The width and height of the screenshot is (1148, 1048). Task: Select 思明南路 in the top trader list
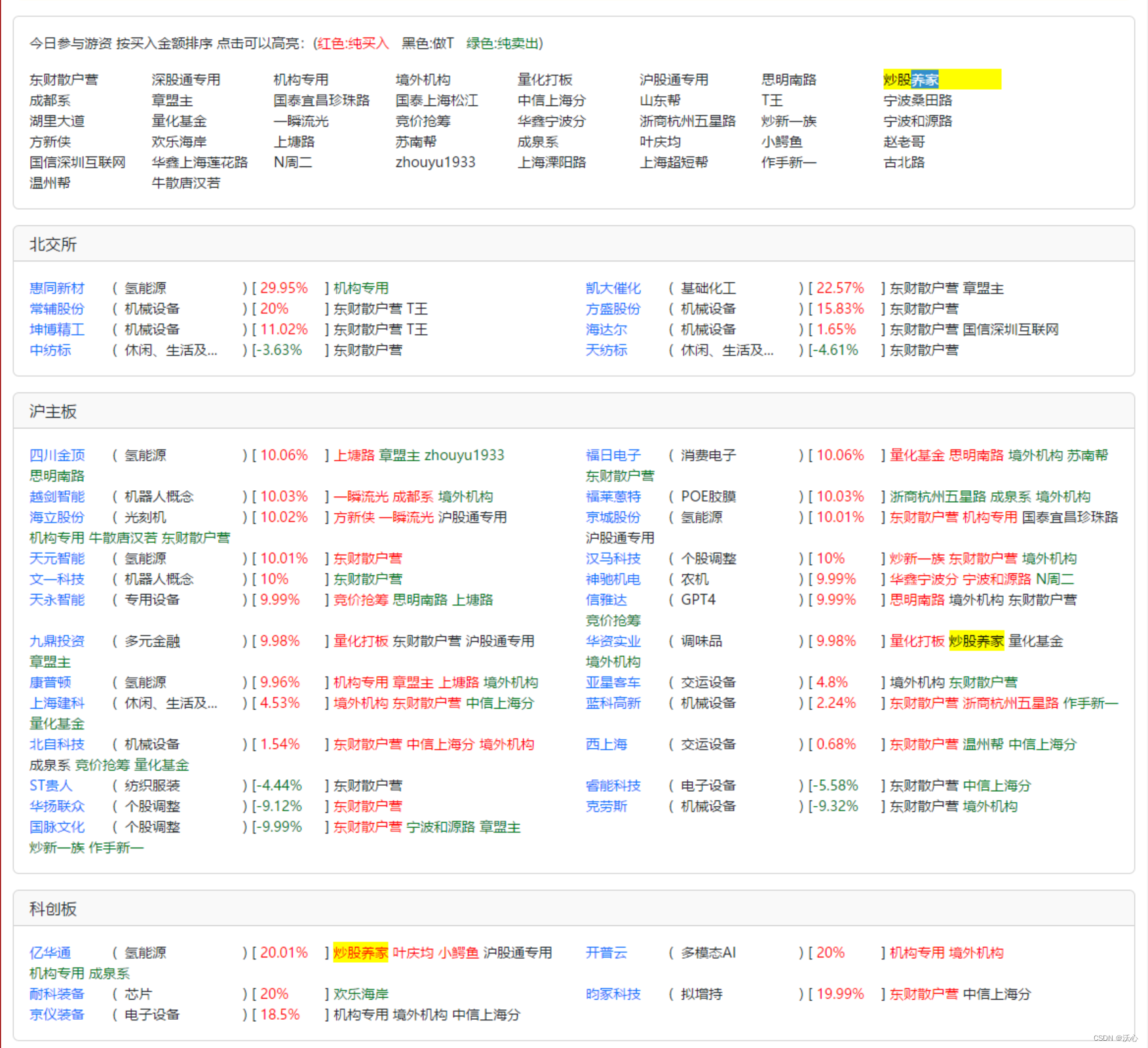point(788,79)
